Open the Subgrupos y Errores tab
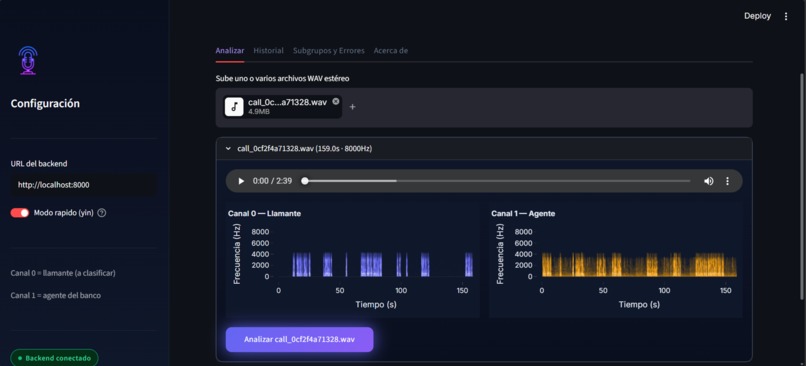 (x=329, y=51)
